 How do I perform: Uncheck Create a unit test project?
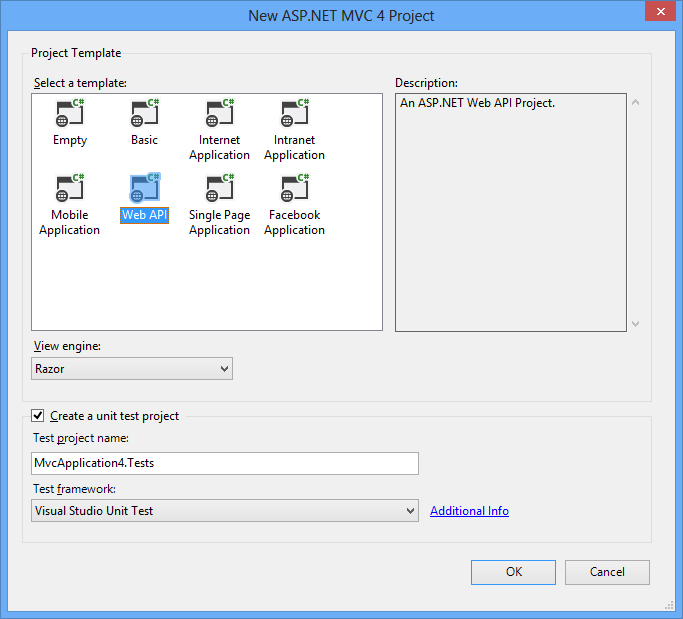pyautogui.click(x=38, y=416)
